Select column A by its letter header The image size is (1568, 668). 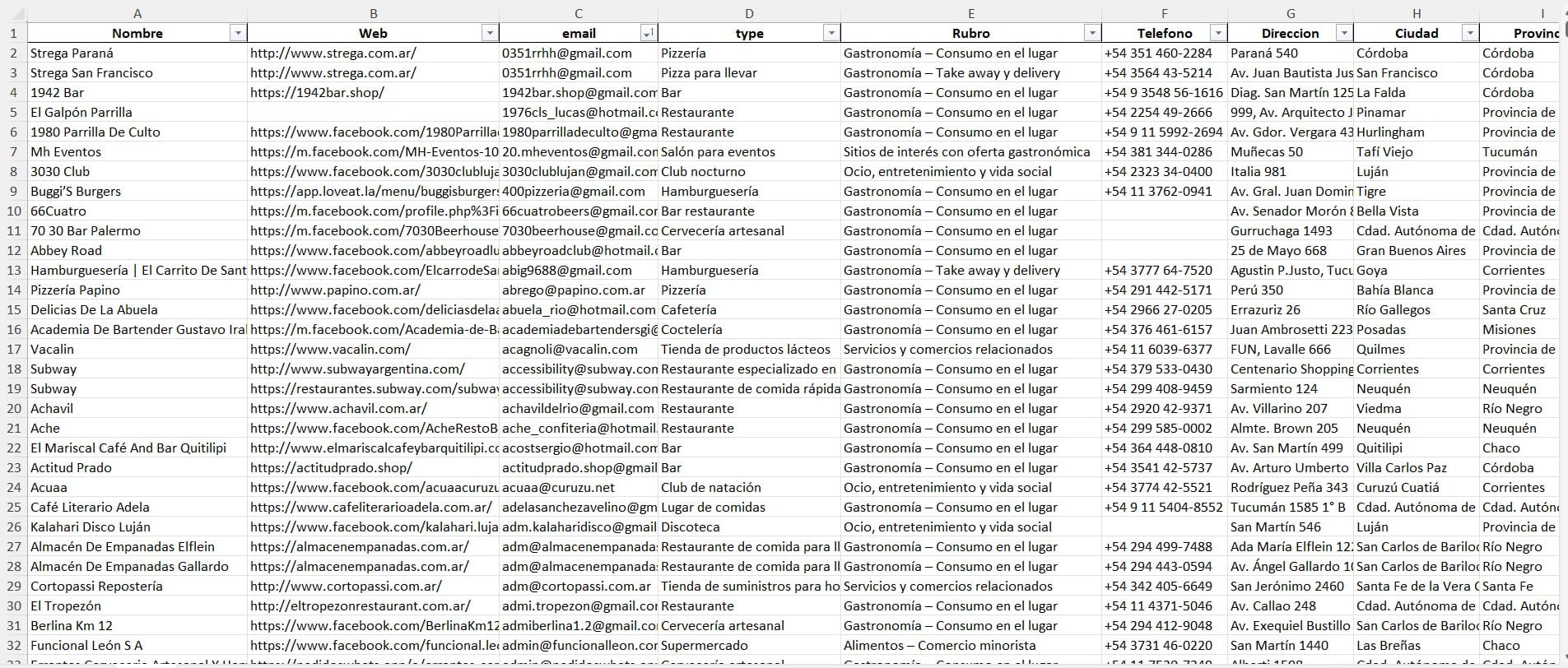coord(137,12)
